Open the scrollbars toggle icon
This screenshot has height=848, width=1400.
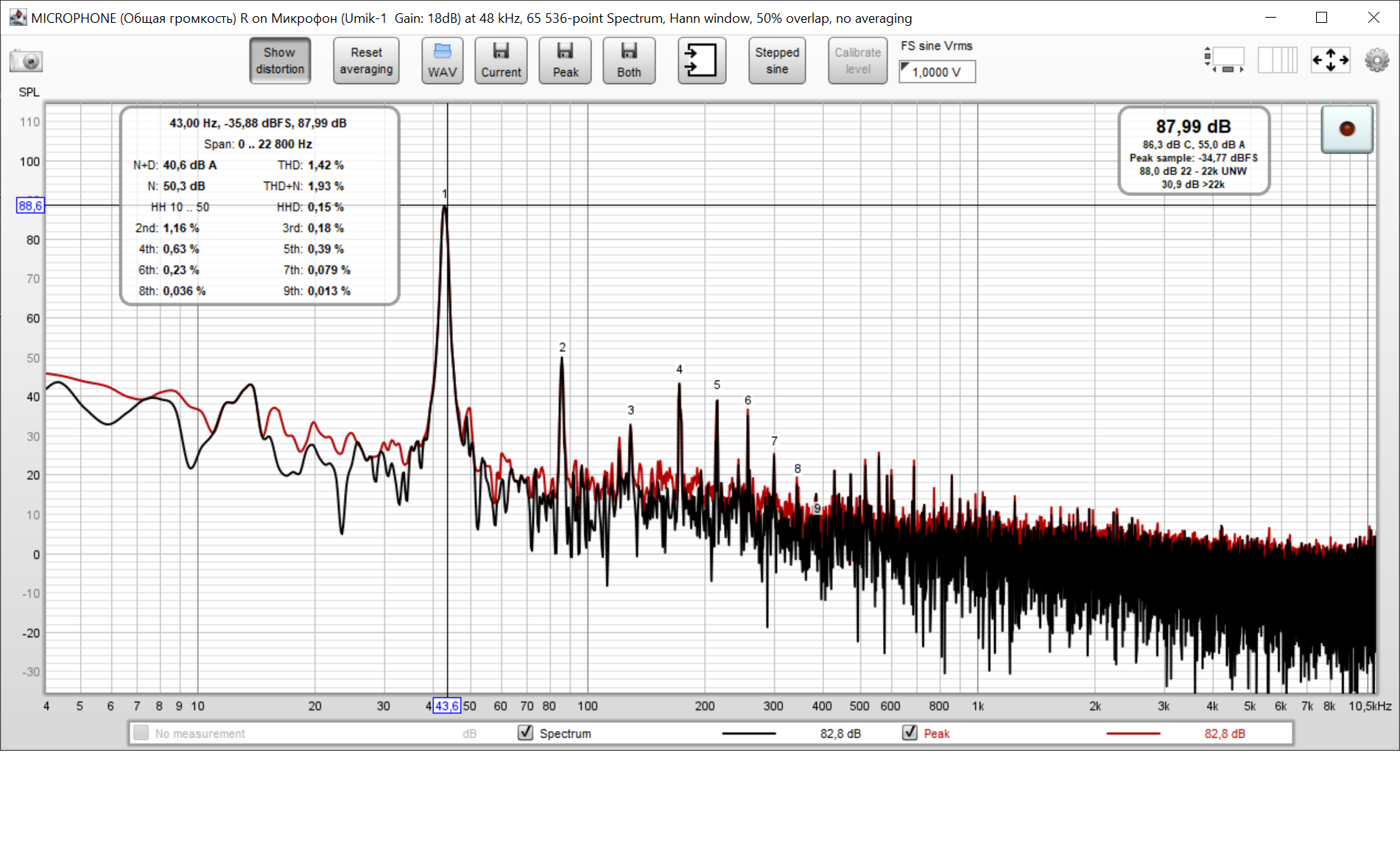coord(1224,60)
